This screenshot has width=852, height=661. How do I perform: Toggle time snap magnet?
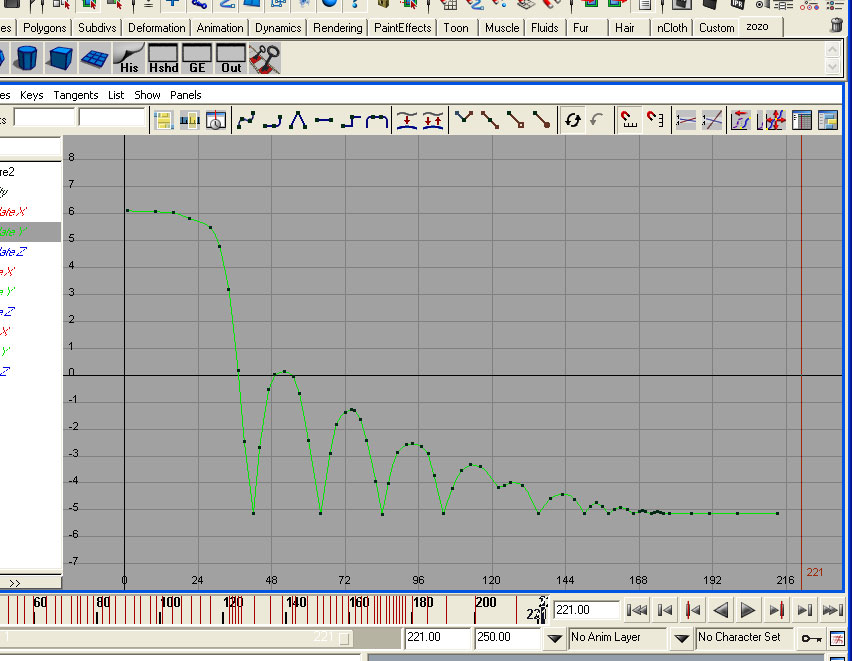(x=629, y=120)
